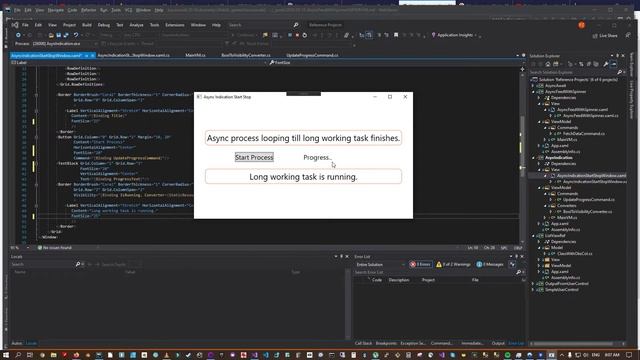Toggle the Errors filter in Error List

pyautogui.click(x=420, y=264)
